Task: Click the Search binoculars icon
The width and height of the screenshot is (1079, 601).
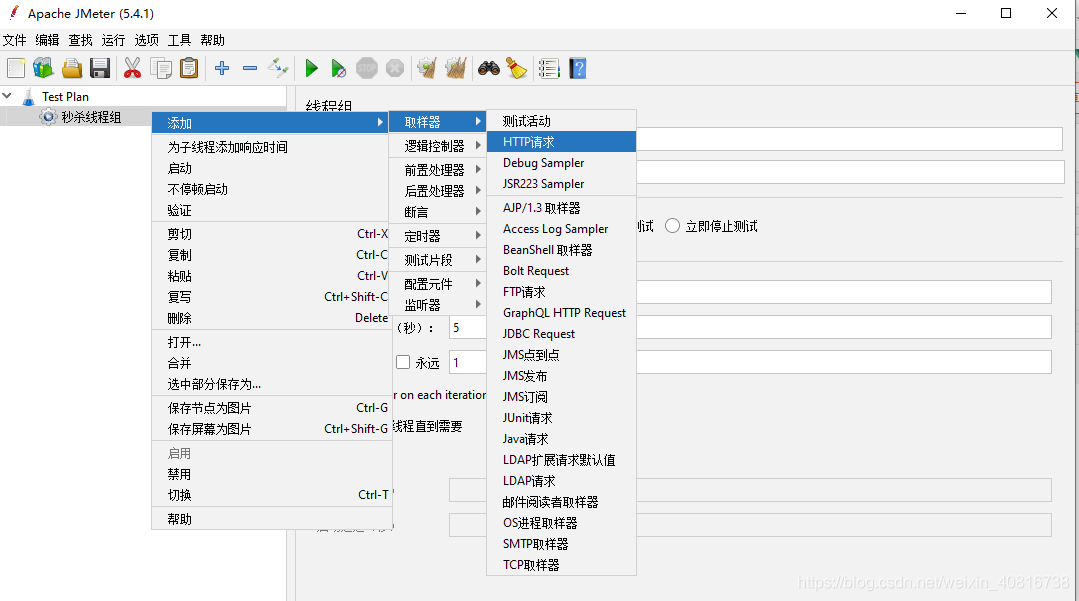Action: (489, 68)
